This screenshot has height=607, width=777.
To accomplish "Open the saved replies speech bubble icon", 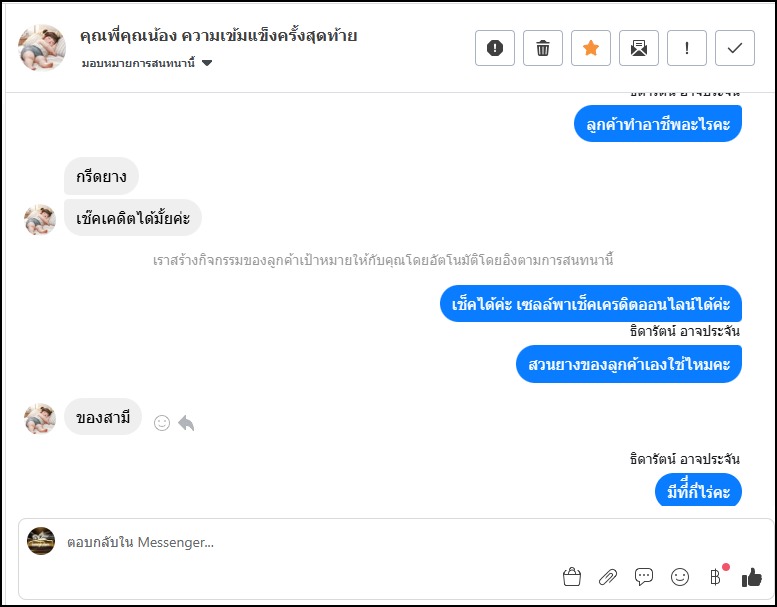I will [x=644, y=577].
